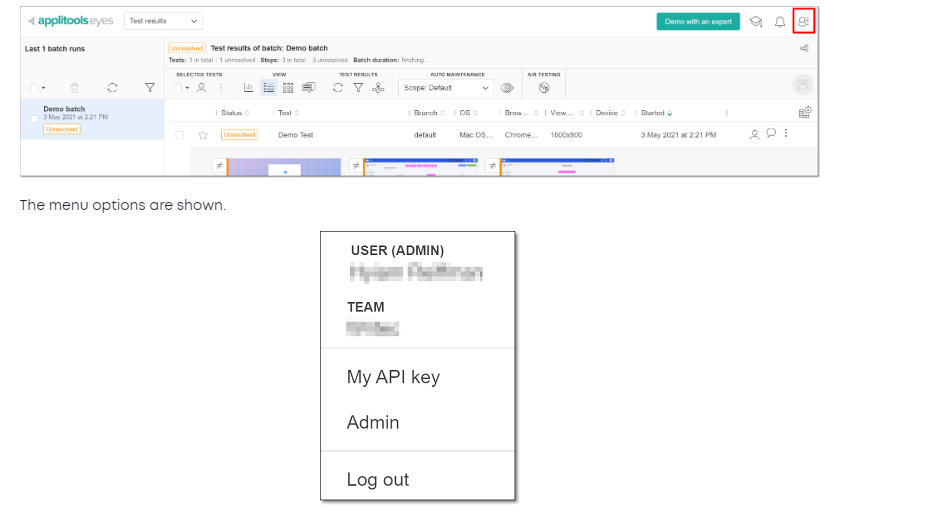This screenshot has height=521, width=951.
Task: Sort table by Branch column
Action: click(429, 113)
